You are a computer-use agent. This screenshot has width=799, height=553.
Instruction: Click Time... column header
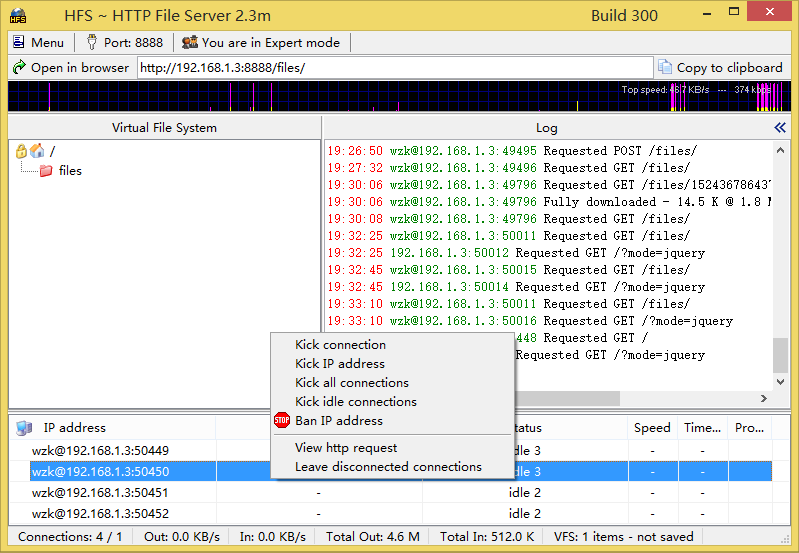[703, 428]
